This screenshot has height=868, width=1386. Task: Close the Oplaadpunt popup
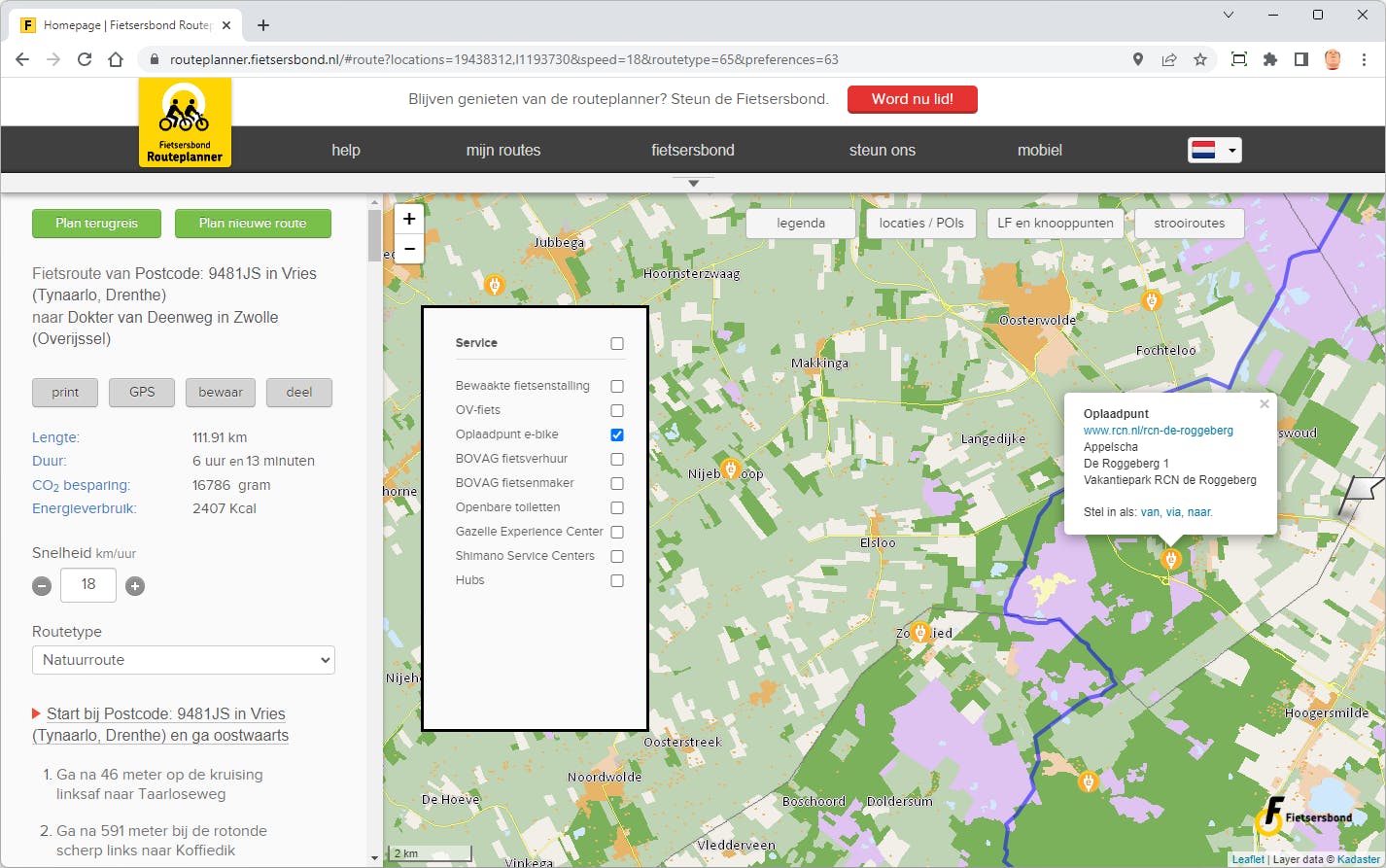(1264, 404)
